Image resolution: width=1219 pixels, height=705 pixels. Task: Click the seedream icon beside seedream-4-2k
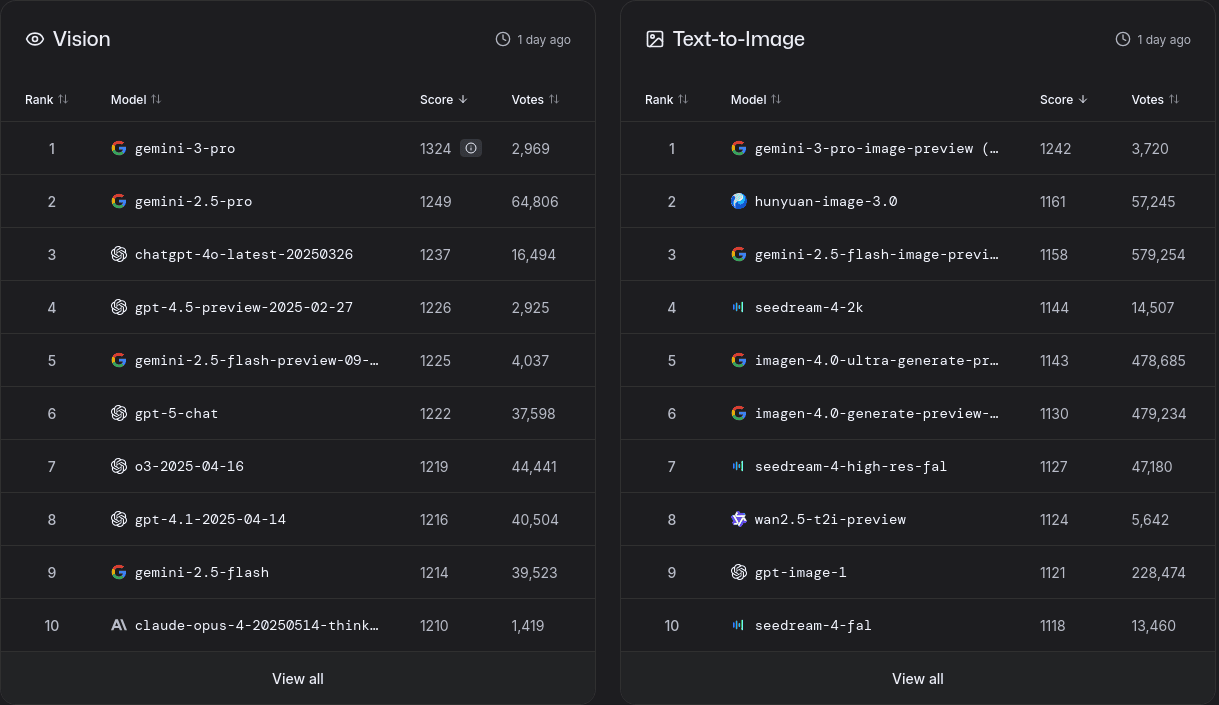point(739,307)
